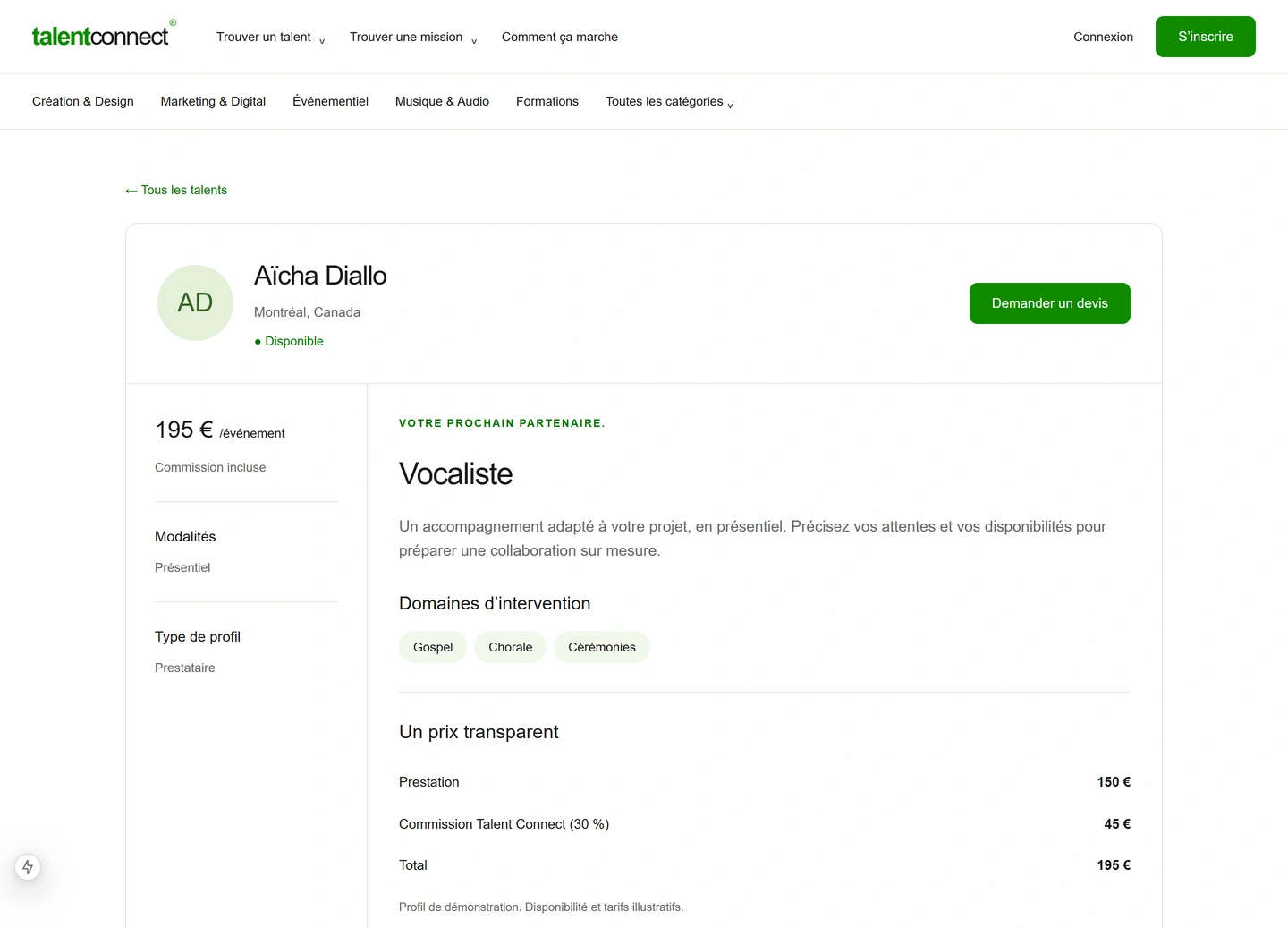Select the Gospel tag
The width and height of the screenshot is (1288, 928).
point(433,647)
